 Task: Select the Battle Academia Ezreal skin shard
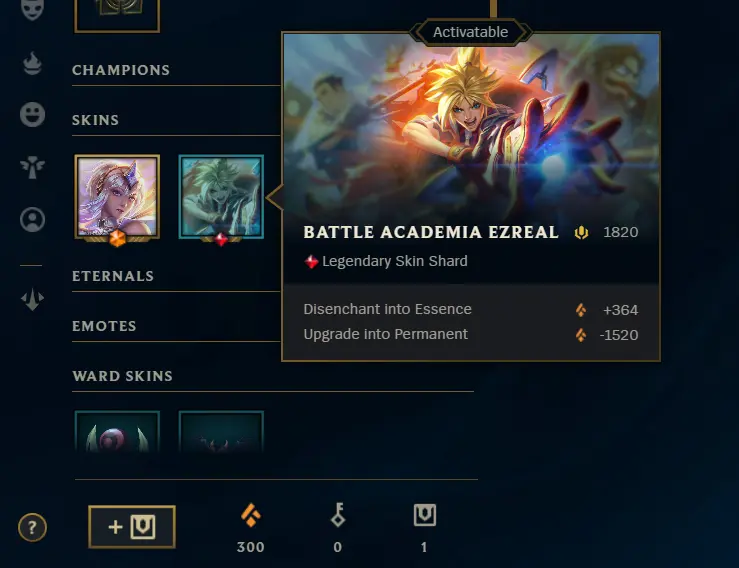(221, 197)
